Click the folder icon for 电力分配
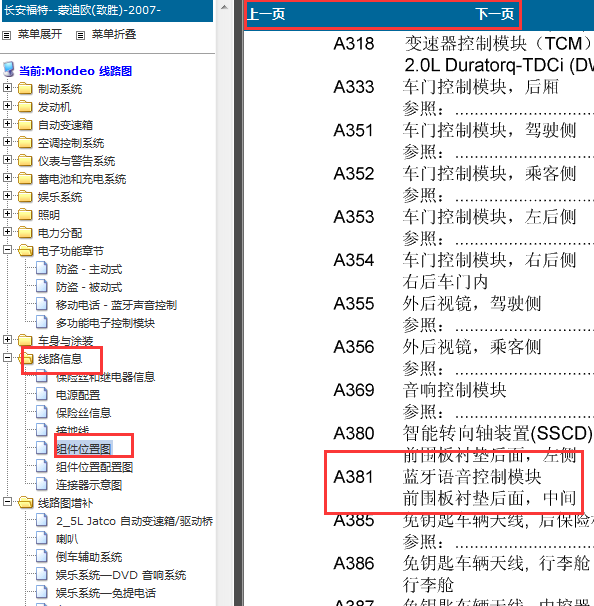Screen dimensions: 594x606 pyautogui.click(x=25, y=232)
